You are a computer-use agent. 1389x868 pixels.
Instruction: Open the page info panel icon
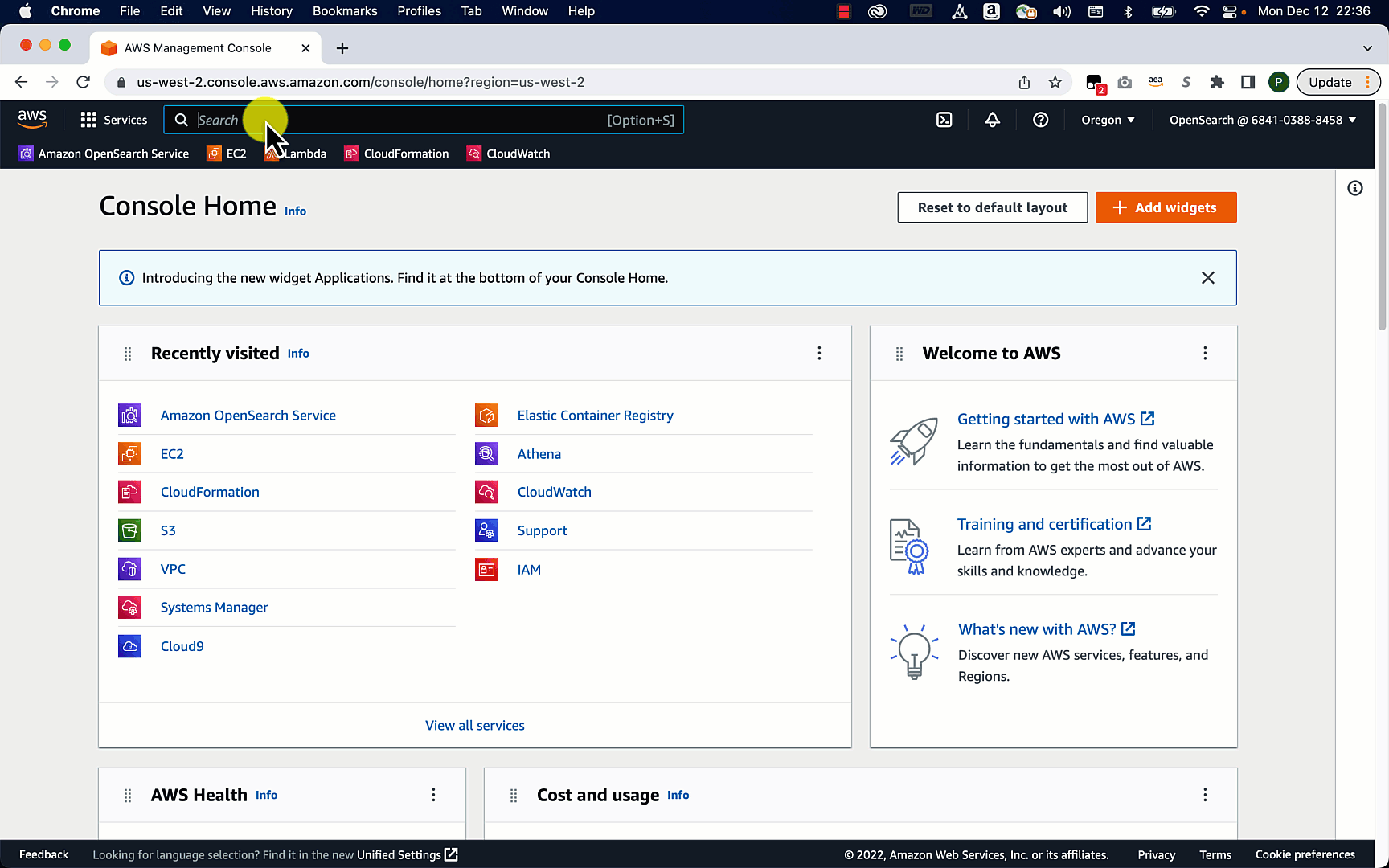[x=1355, y=188]
